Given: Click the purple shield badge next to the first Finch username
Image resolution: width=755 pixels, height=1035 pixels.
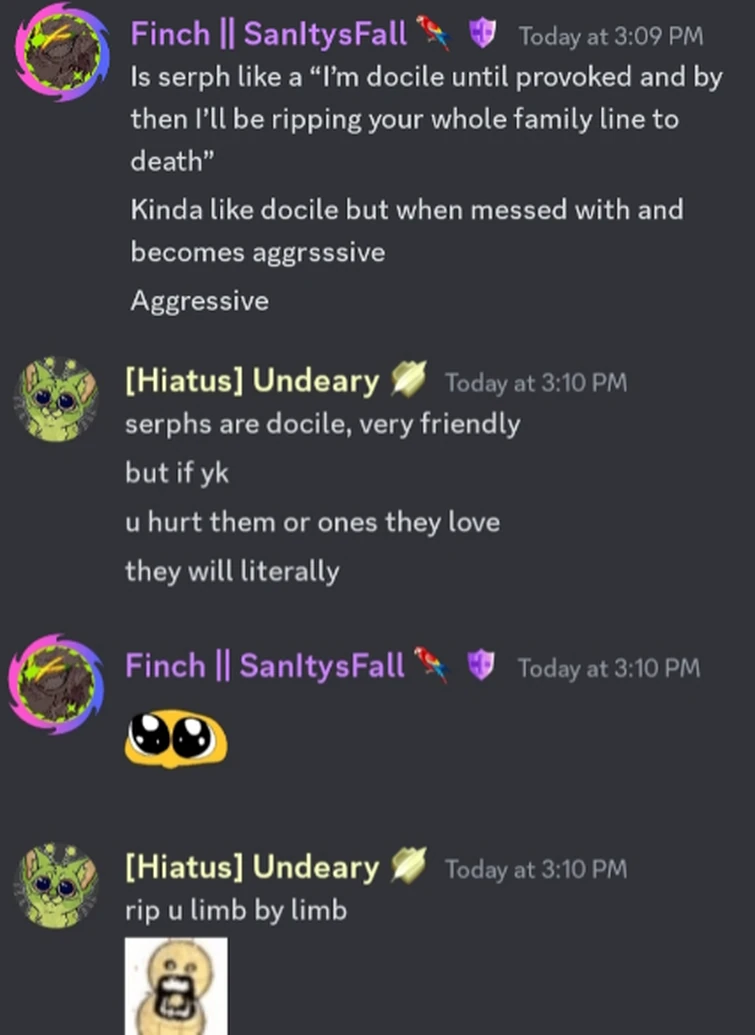Looking at the screenshot, I should point(482,33).
